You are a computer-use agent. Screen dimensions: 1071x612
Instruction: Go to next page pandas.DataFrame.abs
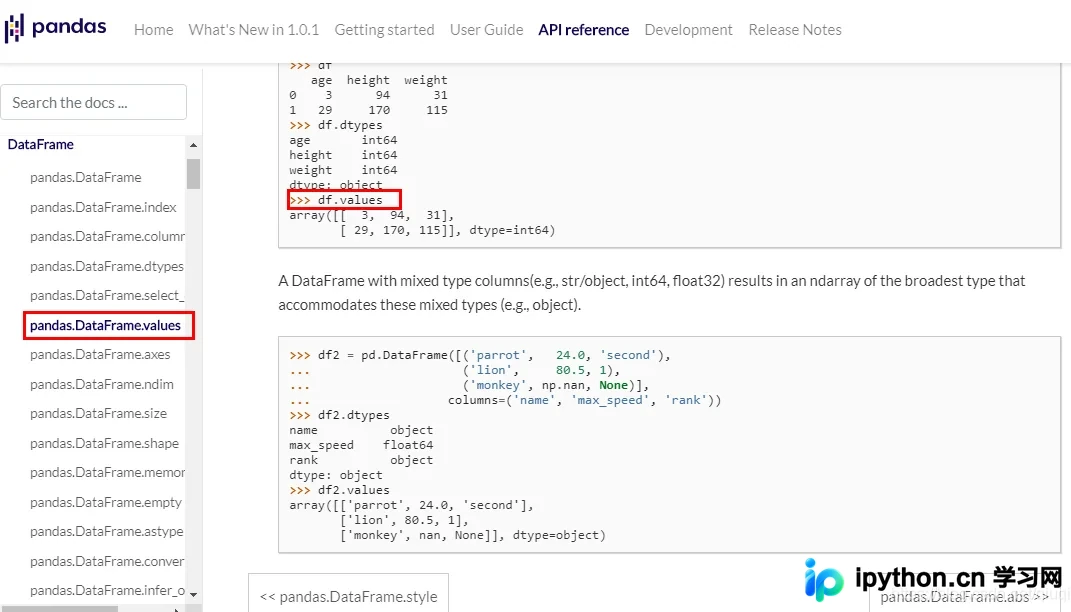964,597
